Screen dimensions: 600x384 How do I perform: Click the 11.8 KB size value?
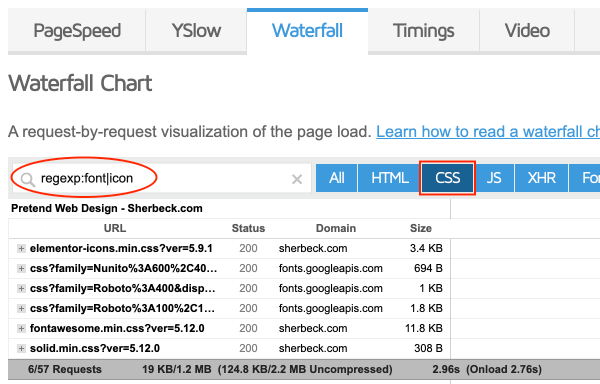click(x=424, y=329)
